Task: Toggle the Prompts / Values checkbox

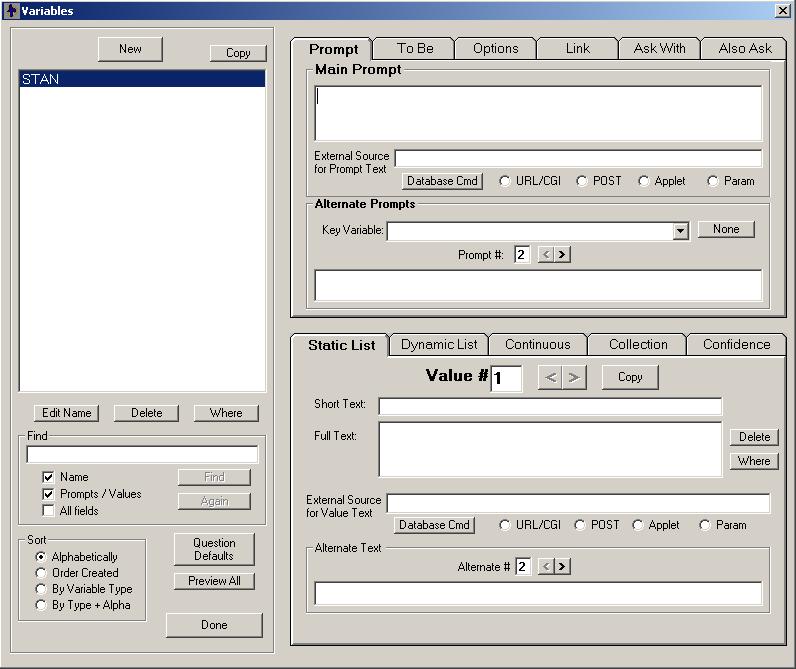Action: pos(48,494)
